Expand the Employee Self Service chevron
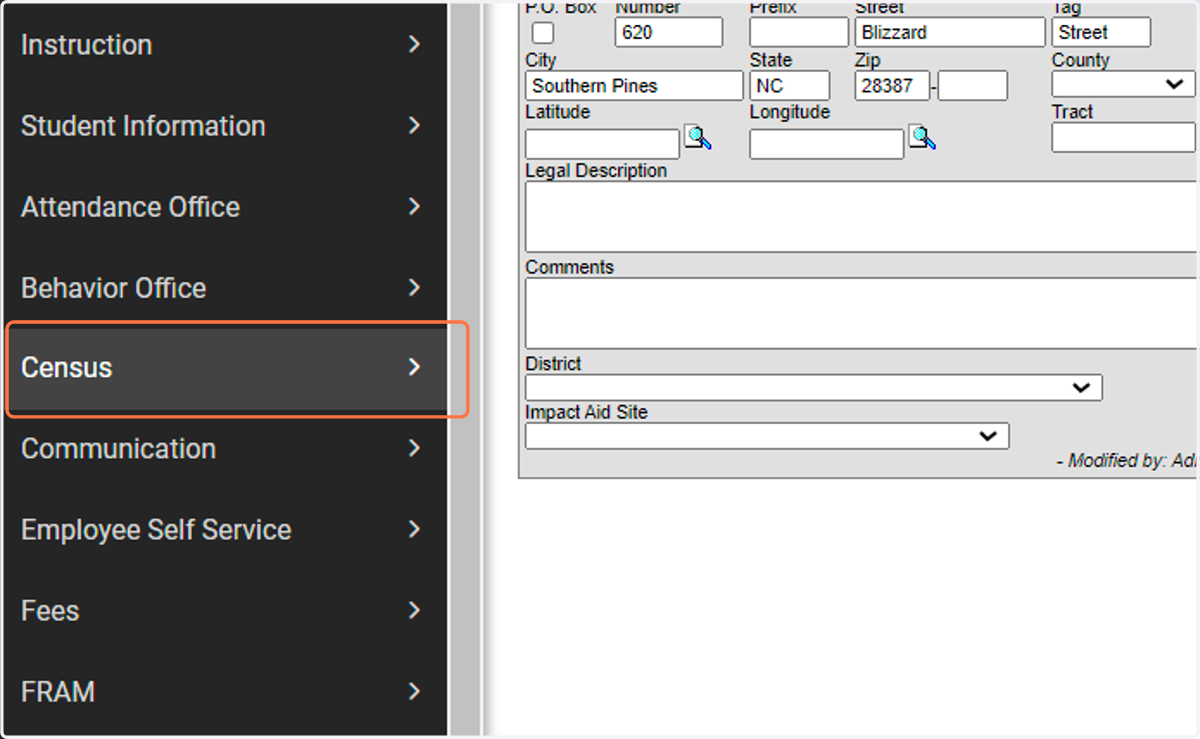 point(415,530)
